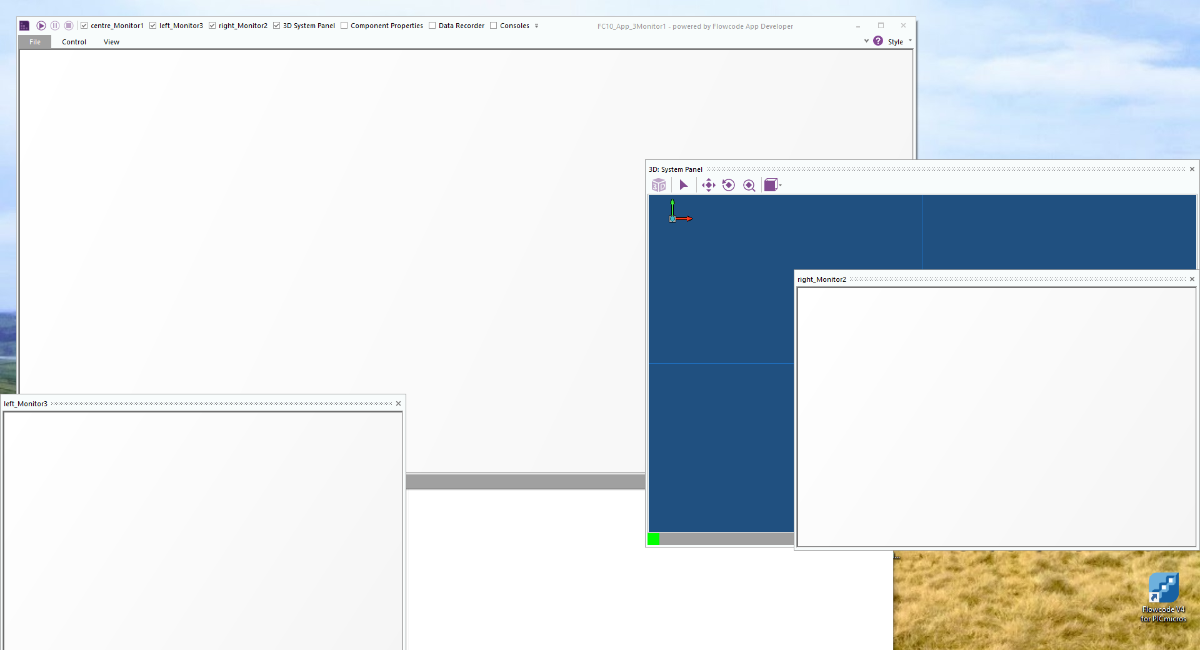Expand the view options dropdown in the 3D panel
The width and height of the screenshot is (1200, 650).
(x=780, y=185)
